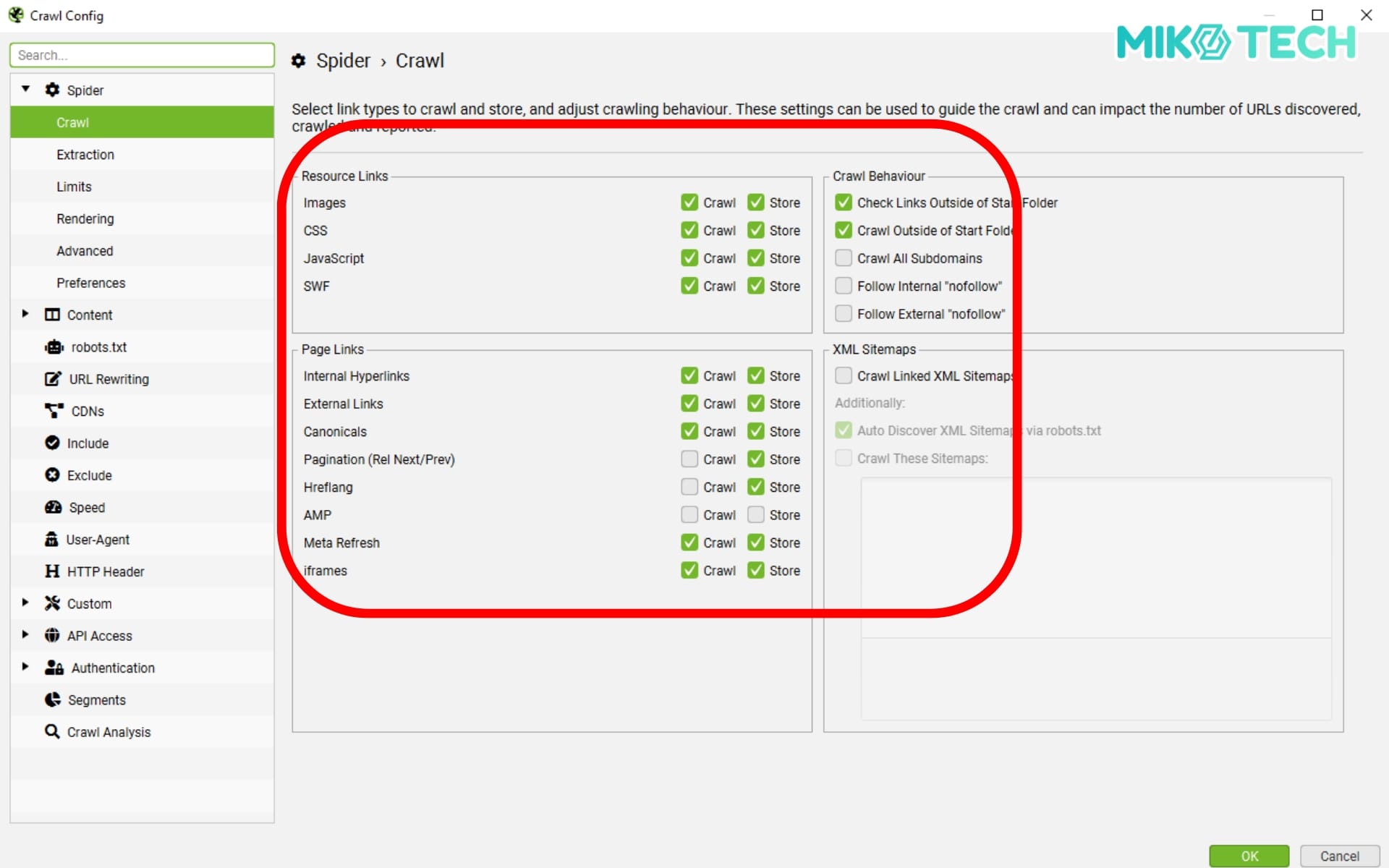Click into the Search settings field
The height and width of the screenshot is (868, 1389).
point(142,55)
